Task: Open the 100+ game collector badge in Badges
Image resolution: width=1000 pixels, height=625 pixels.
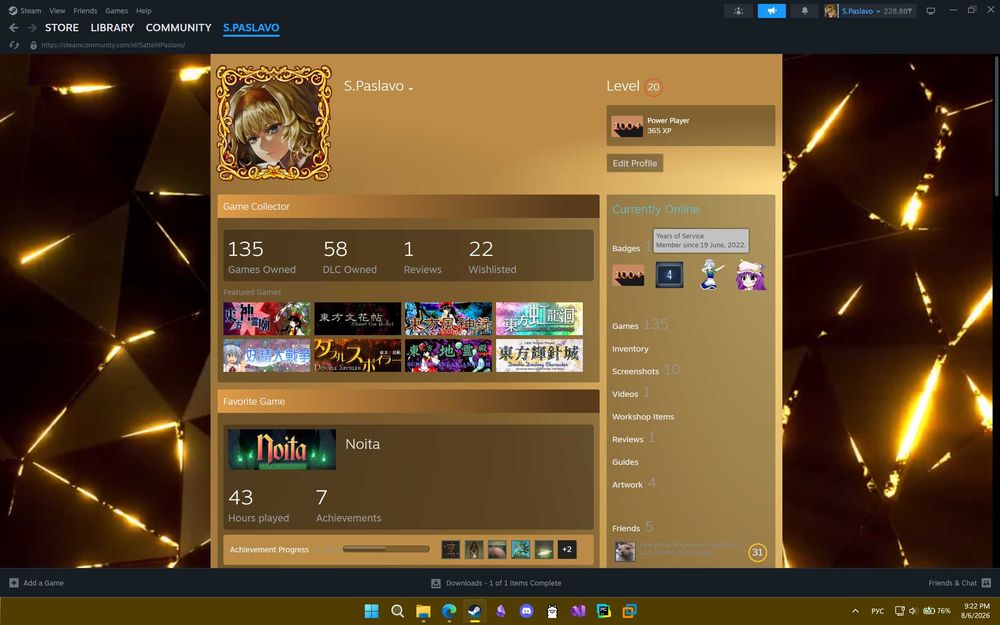Action: (628, 275)
